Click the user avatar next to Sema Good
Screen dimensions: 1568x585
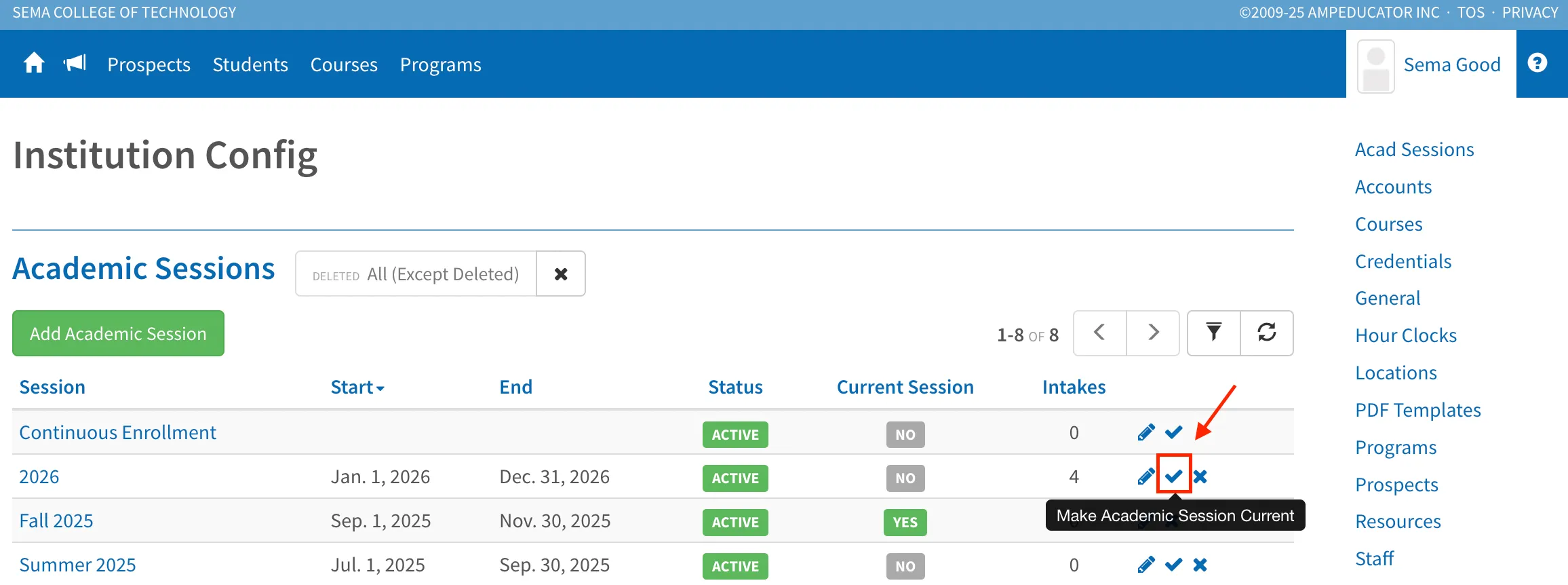[x=1375, y=66]
